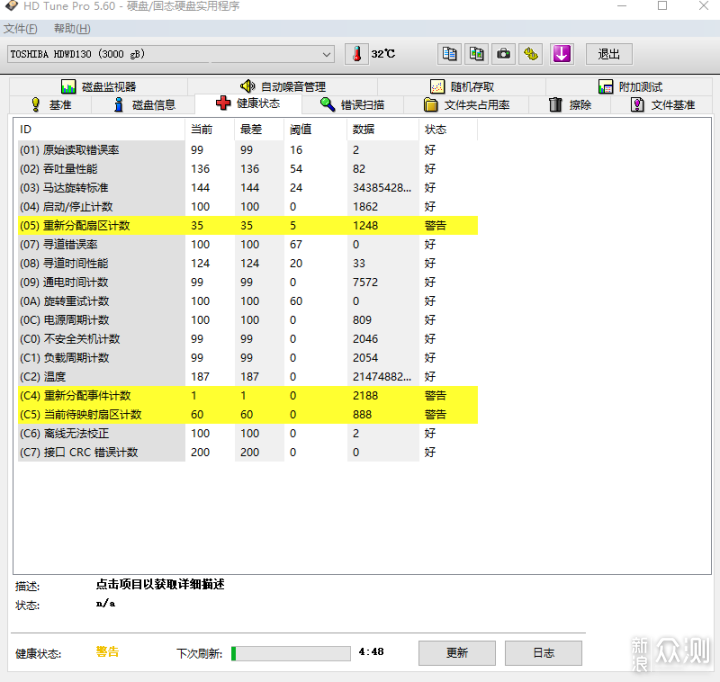Select warning row (05) 重新分配扇区计数
Viewport: 720px width, 682px height.
[248, 225]
